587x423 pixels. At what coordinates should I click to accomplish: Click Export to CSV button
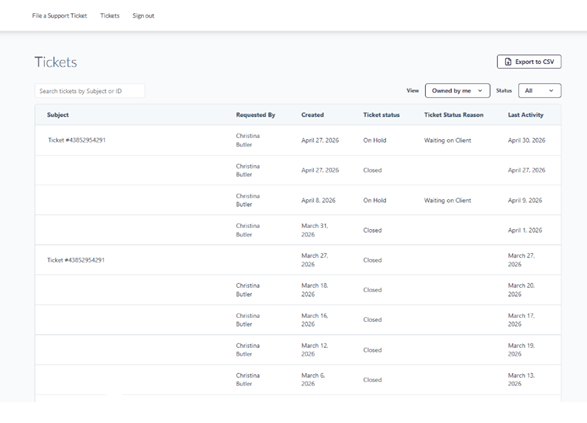[x=529, y=62]
